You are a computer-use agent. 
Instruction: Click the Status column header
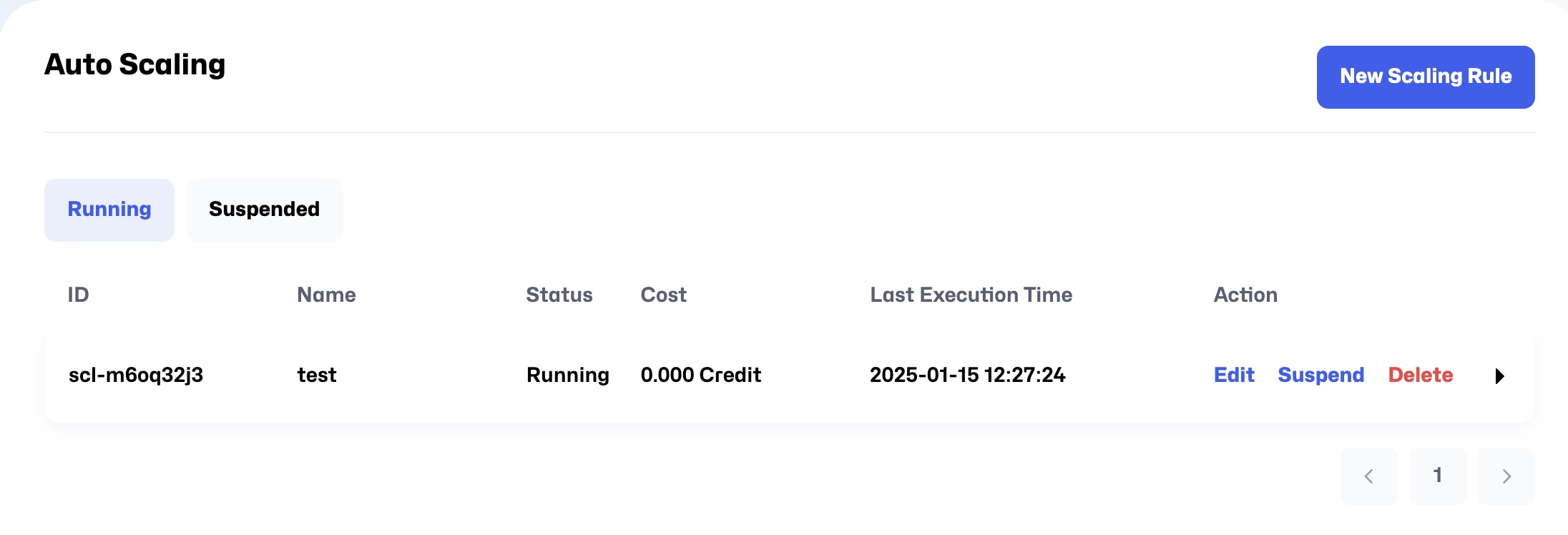pos(559,295)
